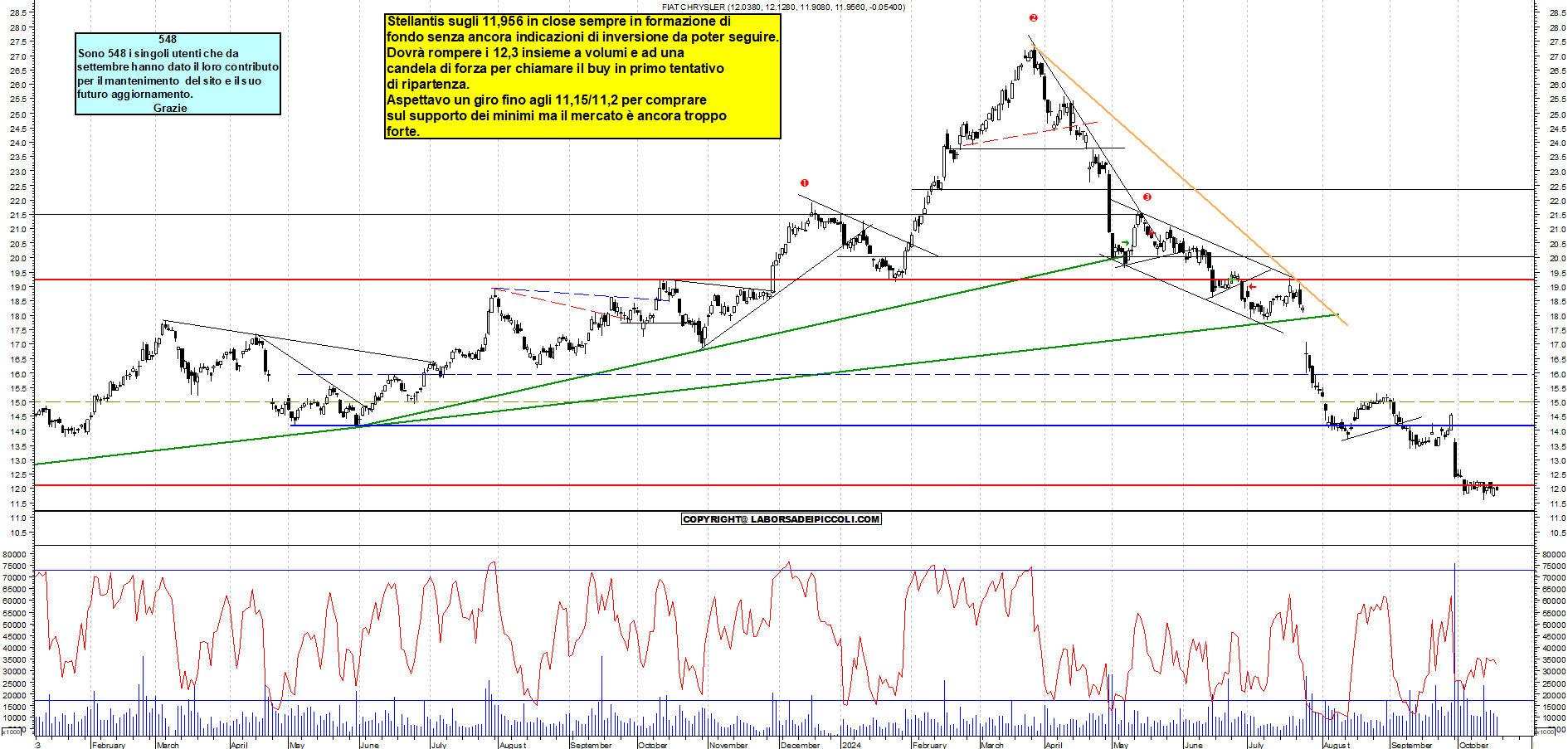Image resolution: width=1568 pixels, height=749 pixels.
Task: Click the '2024' year label on the time axis
Action: 851,745
